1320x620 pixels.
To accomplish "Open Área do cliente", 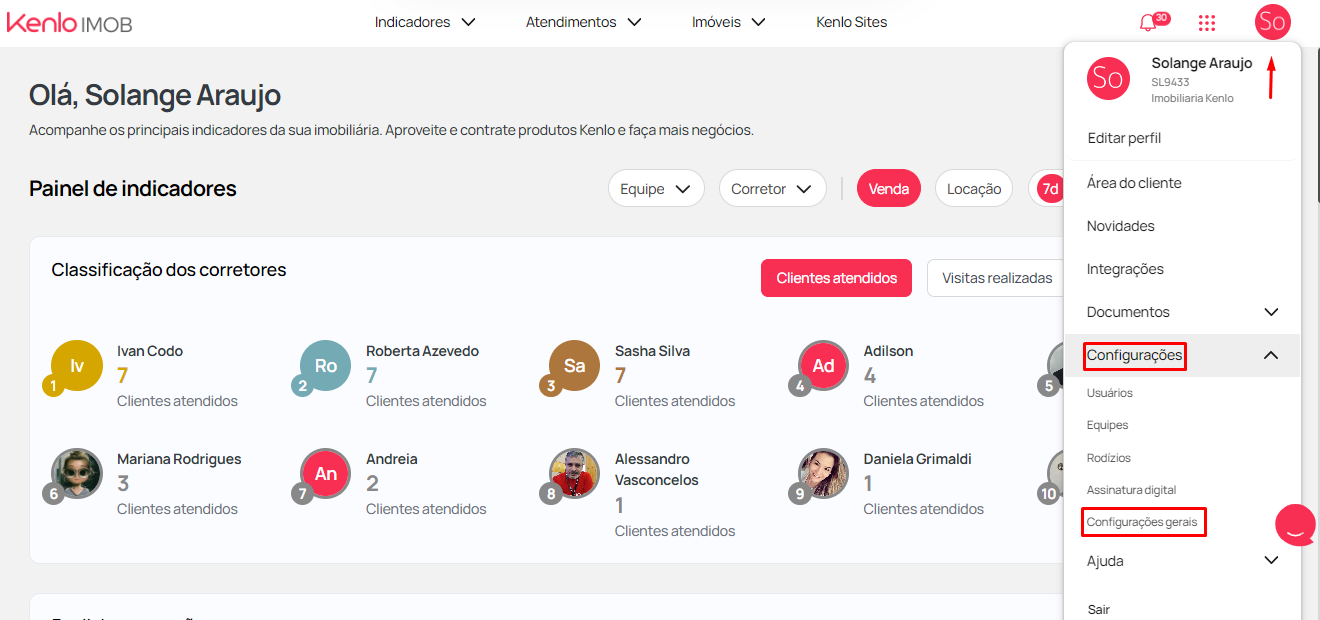I will pyautogui.click(x=1134, y=183).
